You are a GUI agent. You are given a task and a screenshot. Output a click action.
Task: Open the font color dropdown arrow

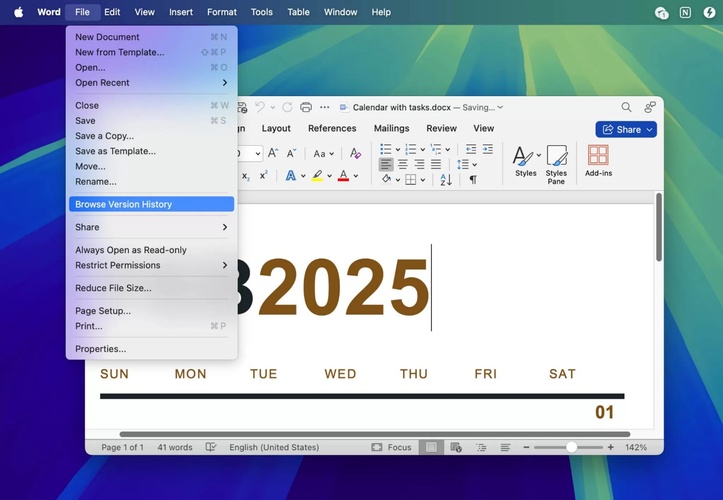[356, 176]
